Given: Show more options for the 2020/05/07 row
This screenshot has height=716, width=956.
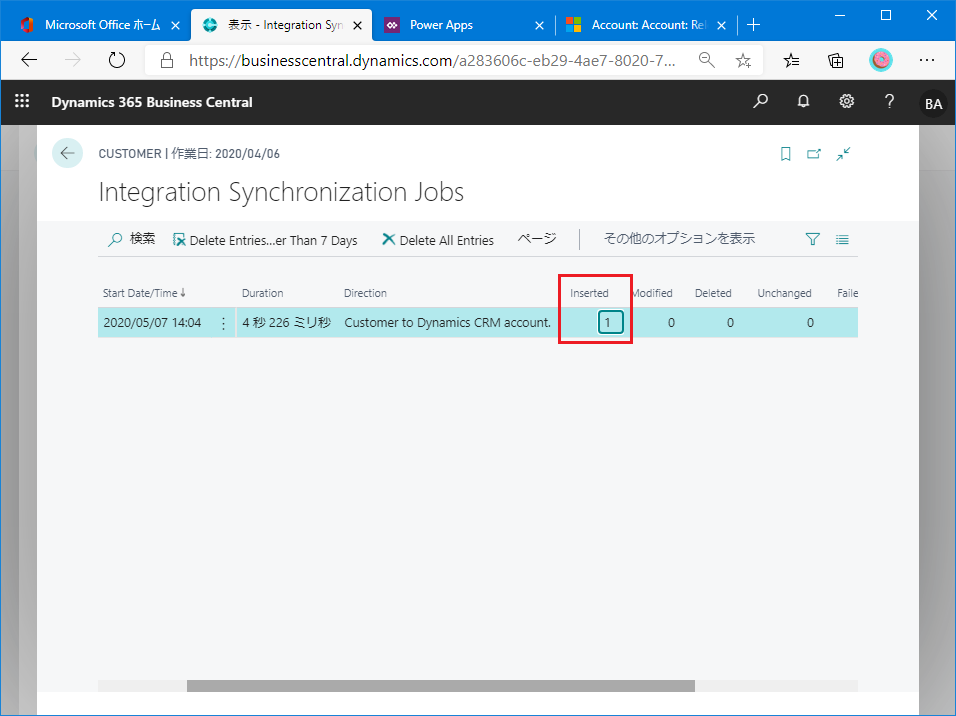Looking at the screenshot, I should coord(223,323).
